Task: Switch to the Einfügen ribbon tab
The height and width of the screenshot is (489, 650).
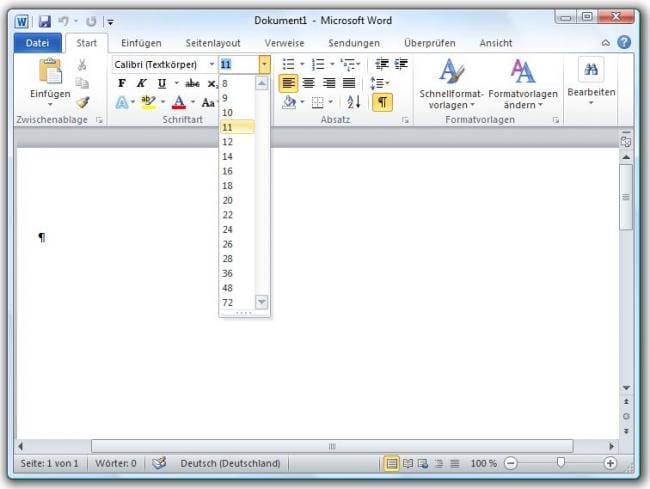Action: pos(141,43)
